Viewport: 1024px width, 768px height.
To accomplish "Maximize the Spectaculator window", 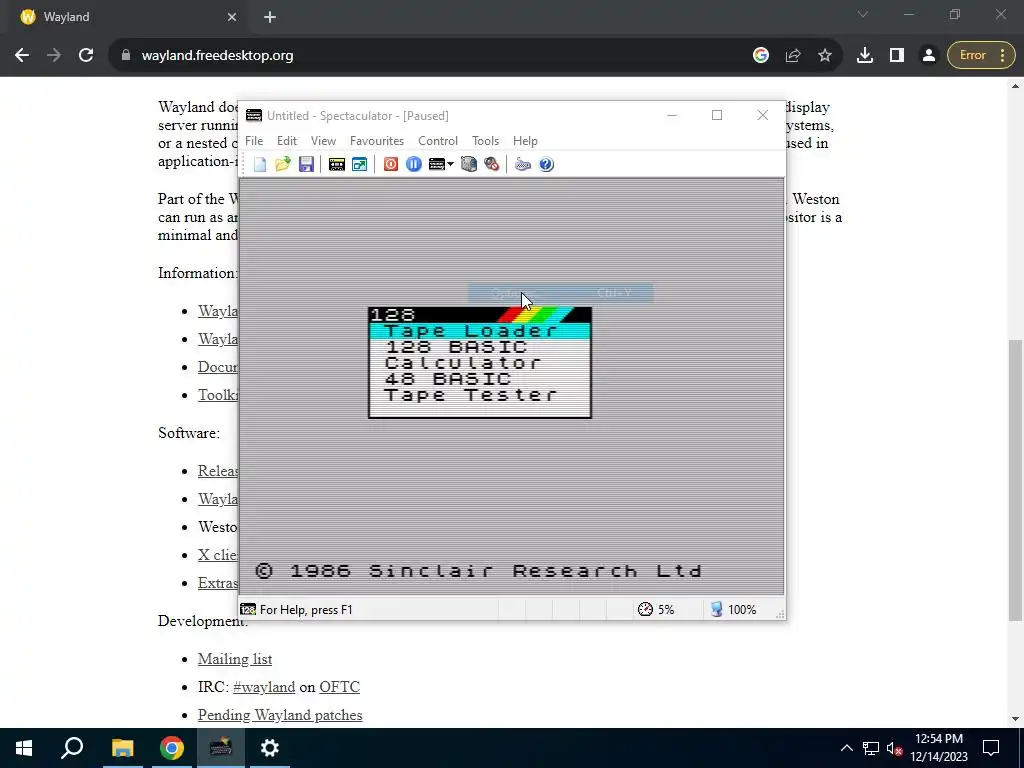I will [x=717, y=116].
